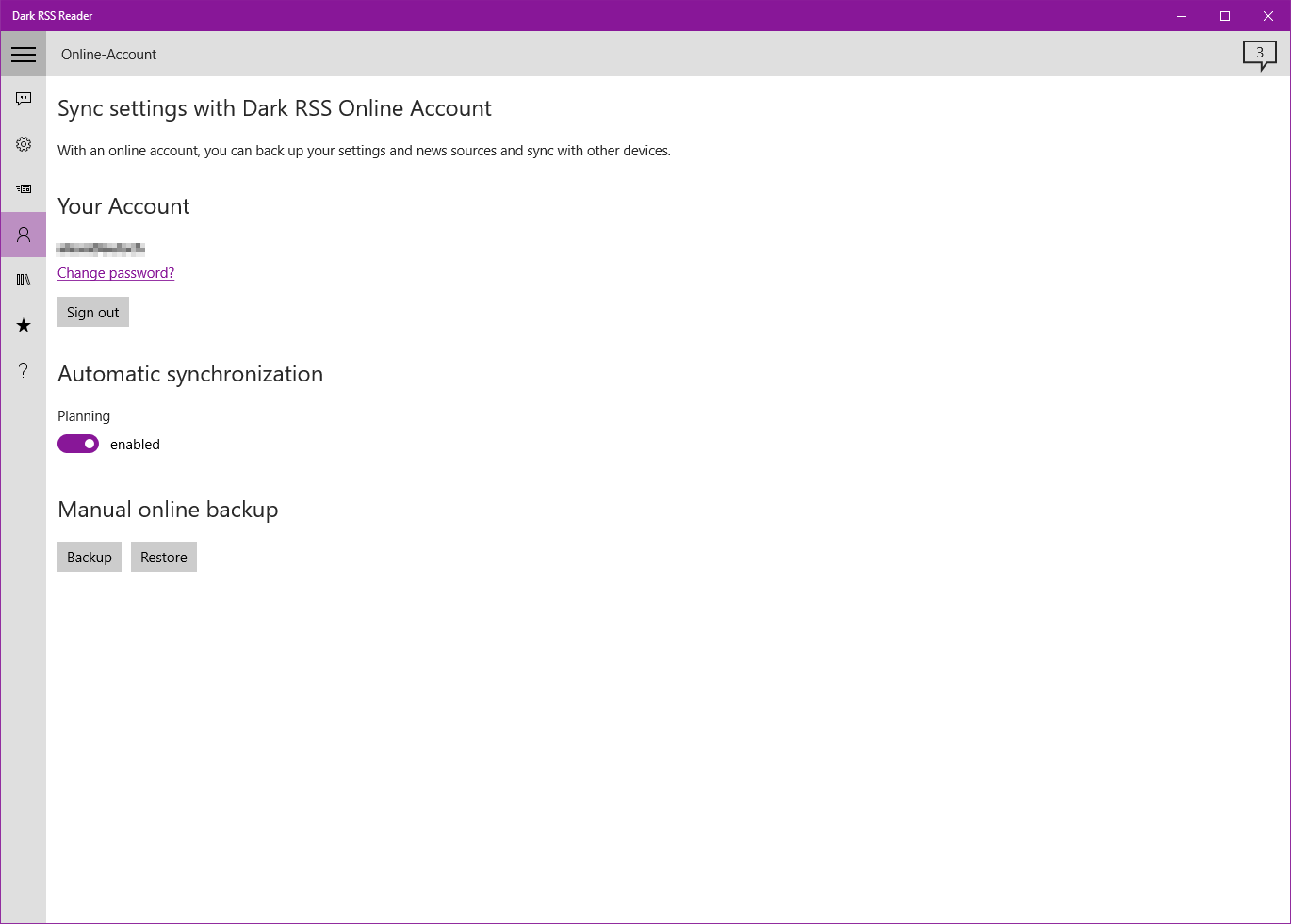
Task: Open the news feed section in sidebar
Action: [23, 188]
